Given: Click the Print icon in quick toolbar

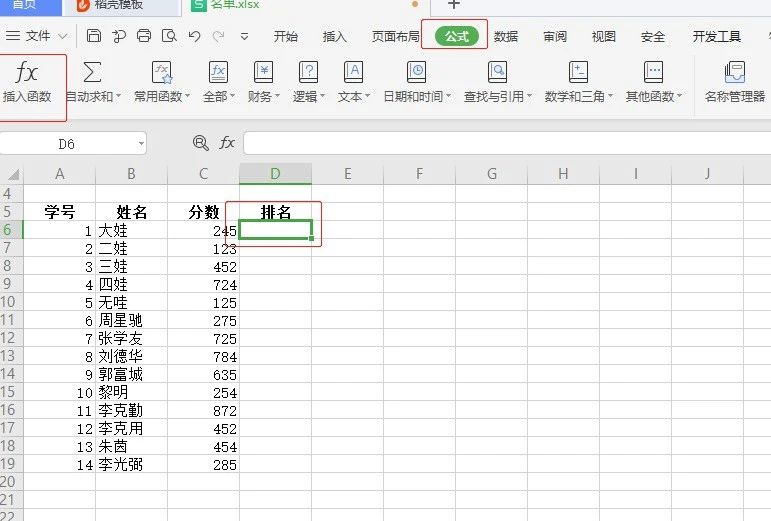Looking at the screenshot, I should [x=144, y=36].
